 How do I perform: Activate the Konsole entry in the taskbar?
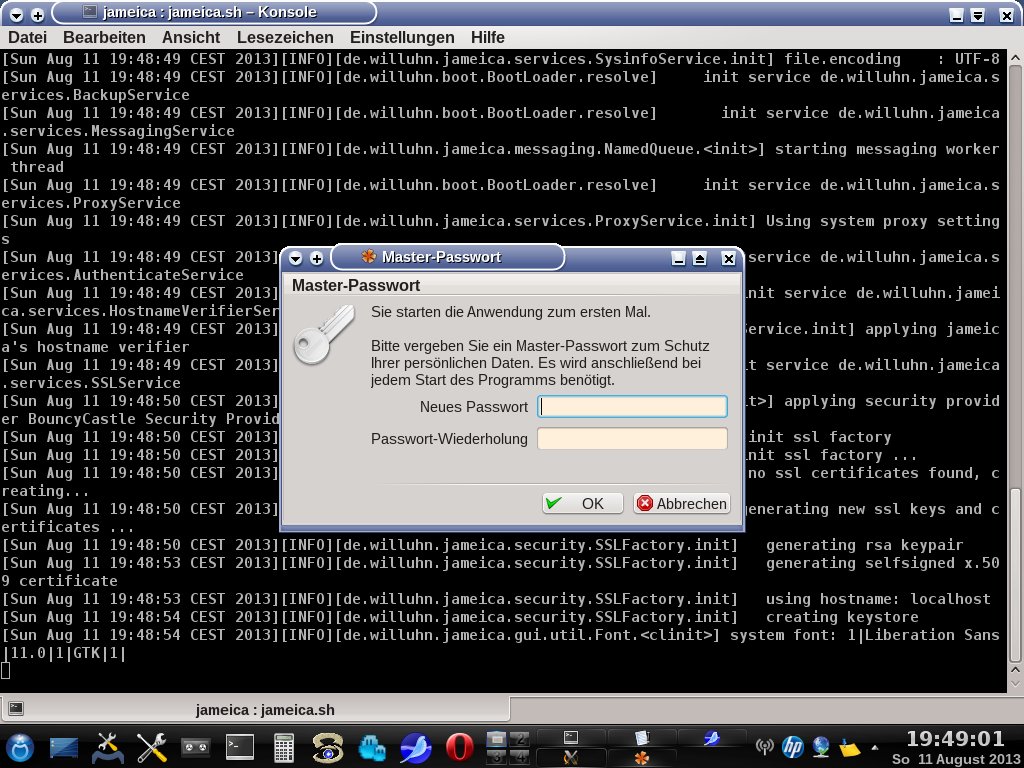coord(571,737)
